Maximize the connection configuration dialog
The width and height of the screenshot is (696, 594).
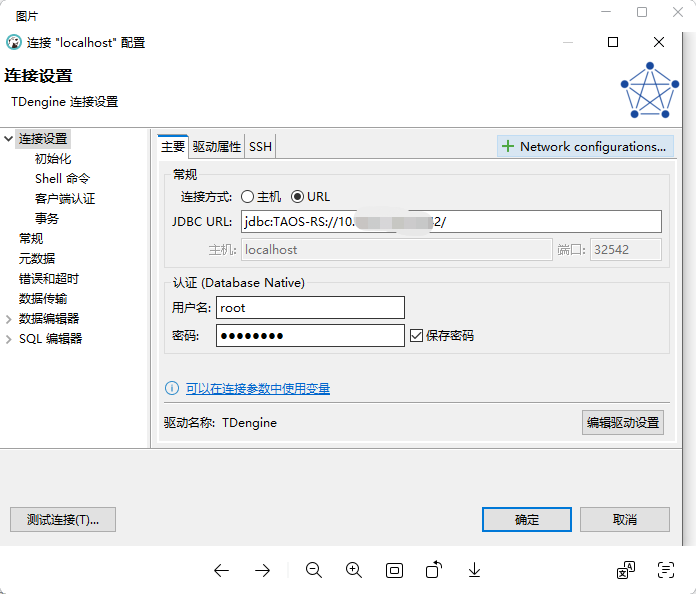613,42
